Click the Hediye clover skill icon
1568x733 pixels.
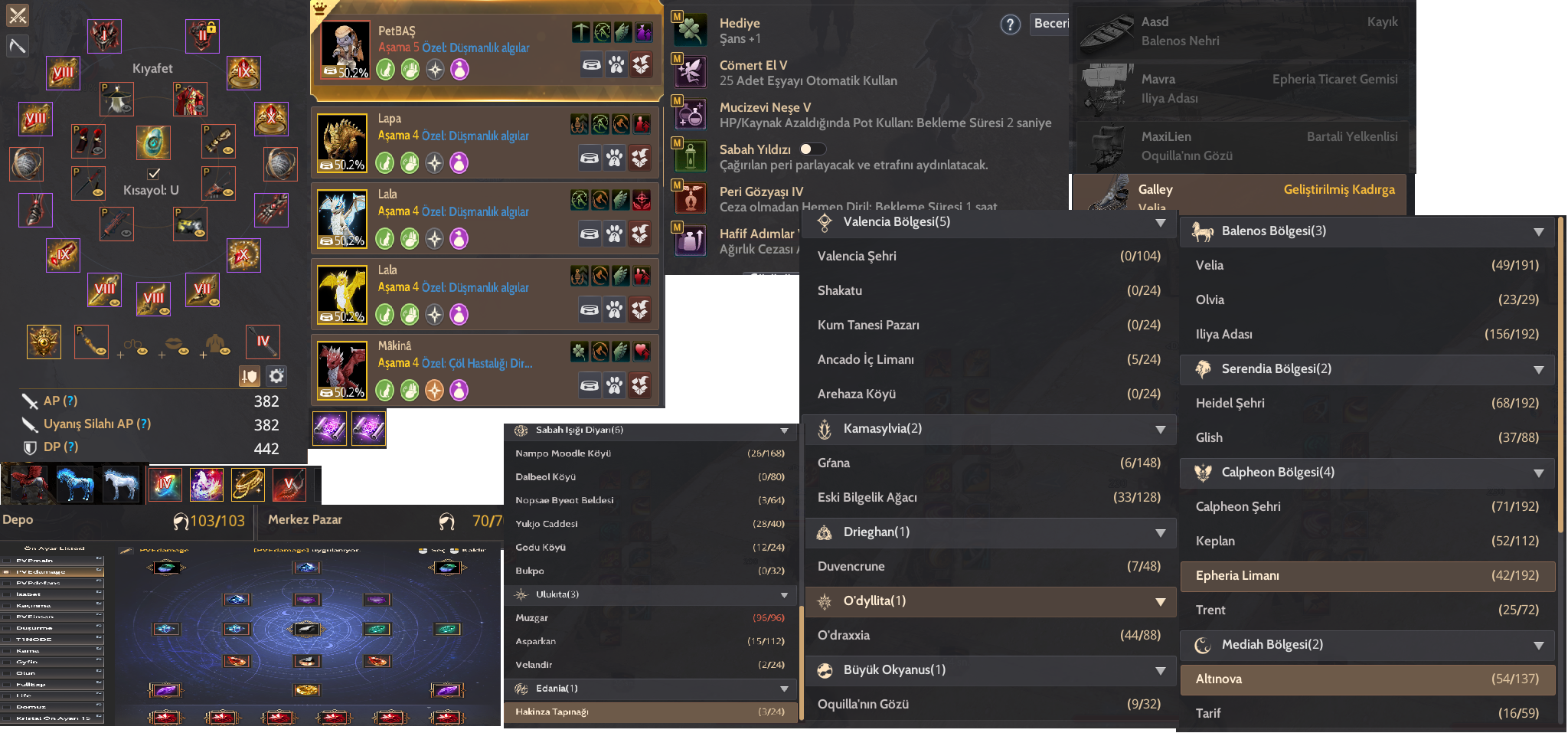(690, 31)
